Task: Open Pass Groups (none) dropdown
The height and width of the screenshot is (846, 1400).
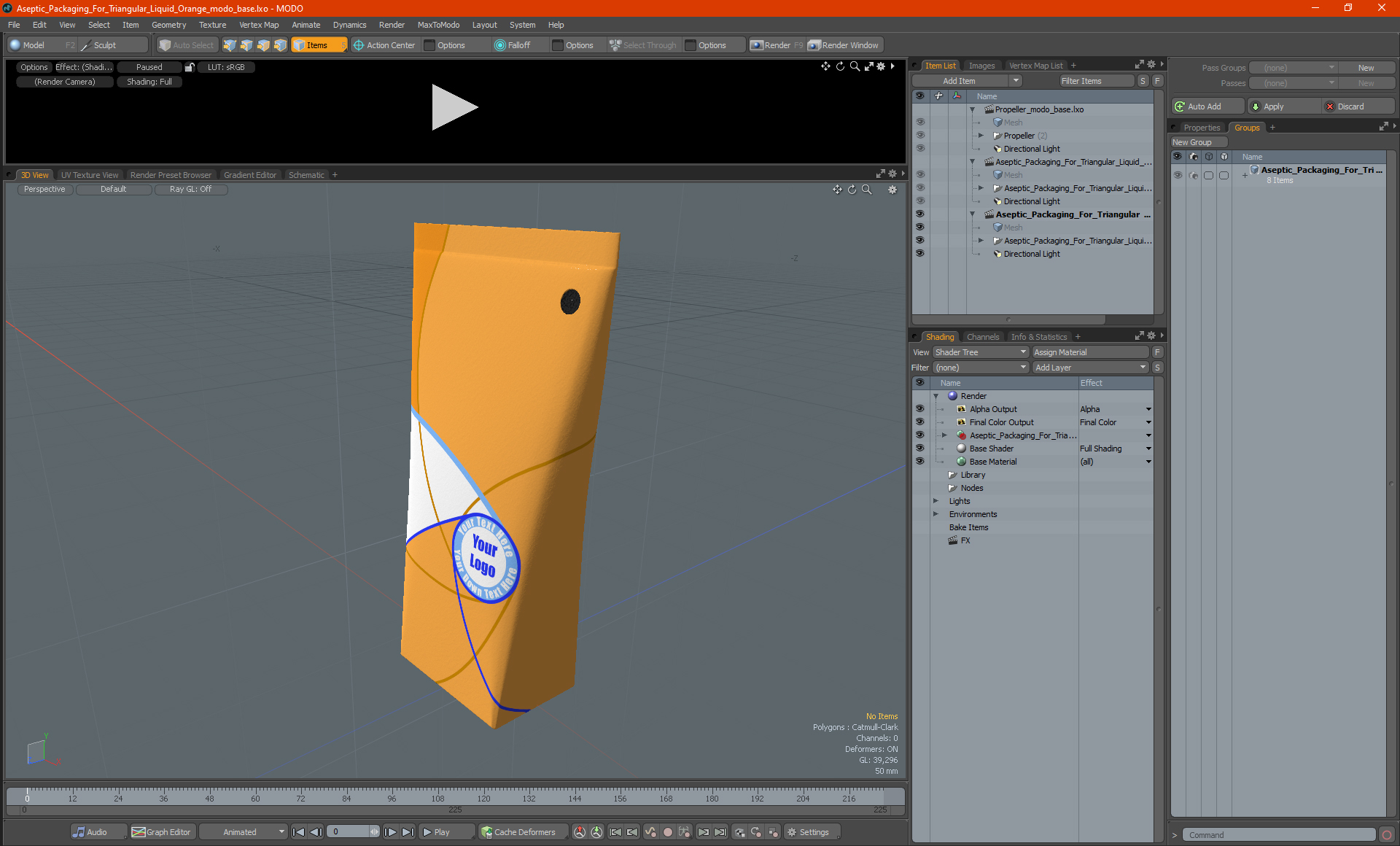Action: tap(1293, 68)
